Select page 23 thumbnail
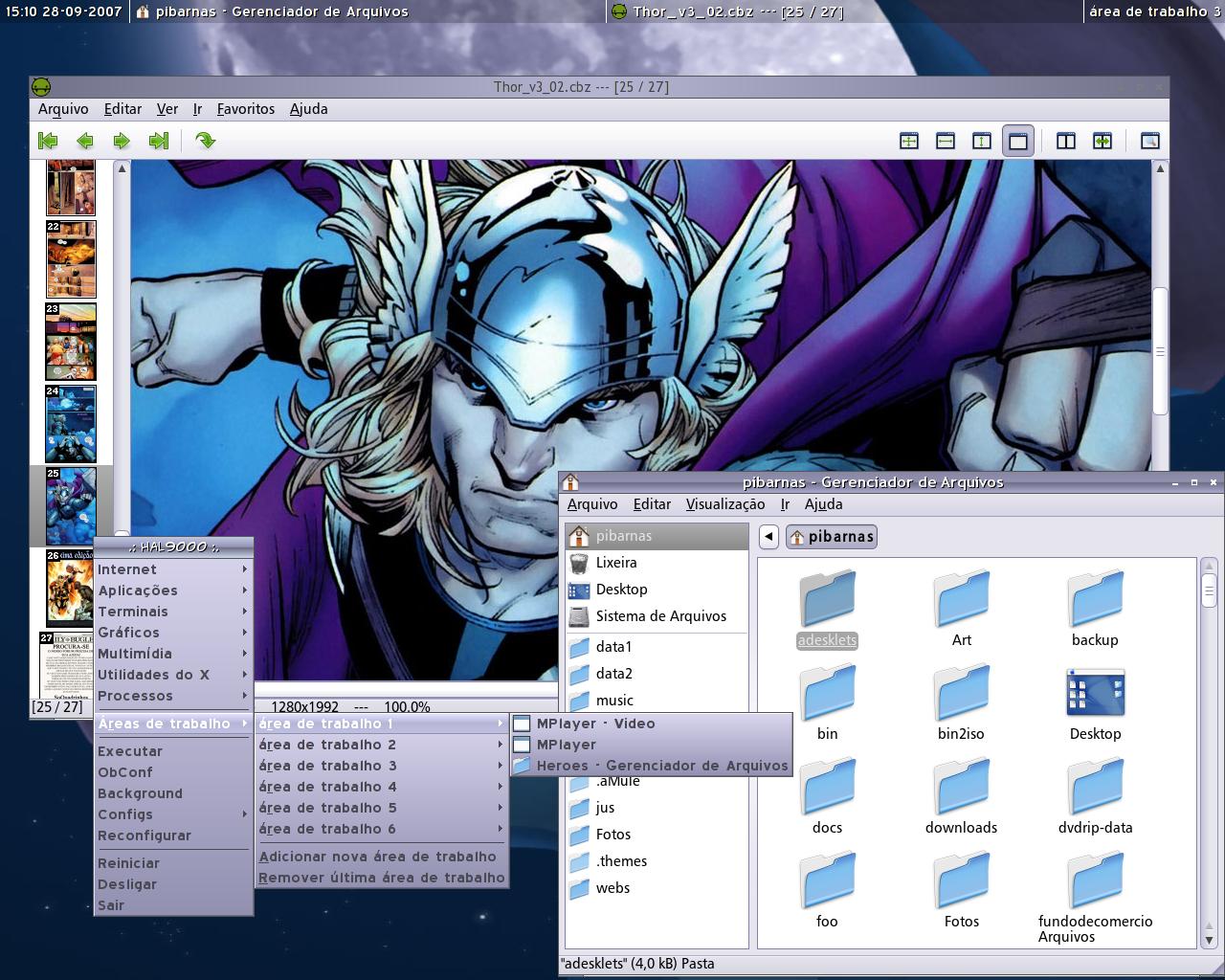 71,342
